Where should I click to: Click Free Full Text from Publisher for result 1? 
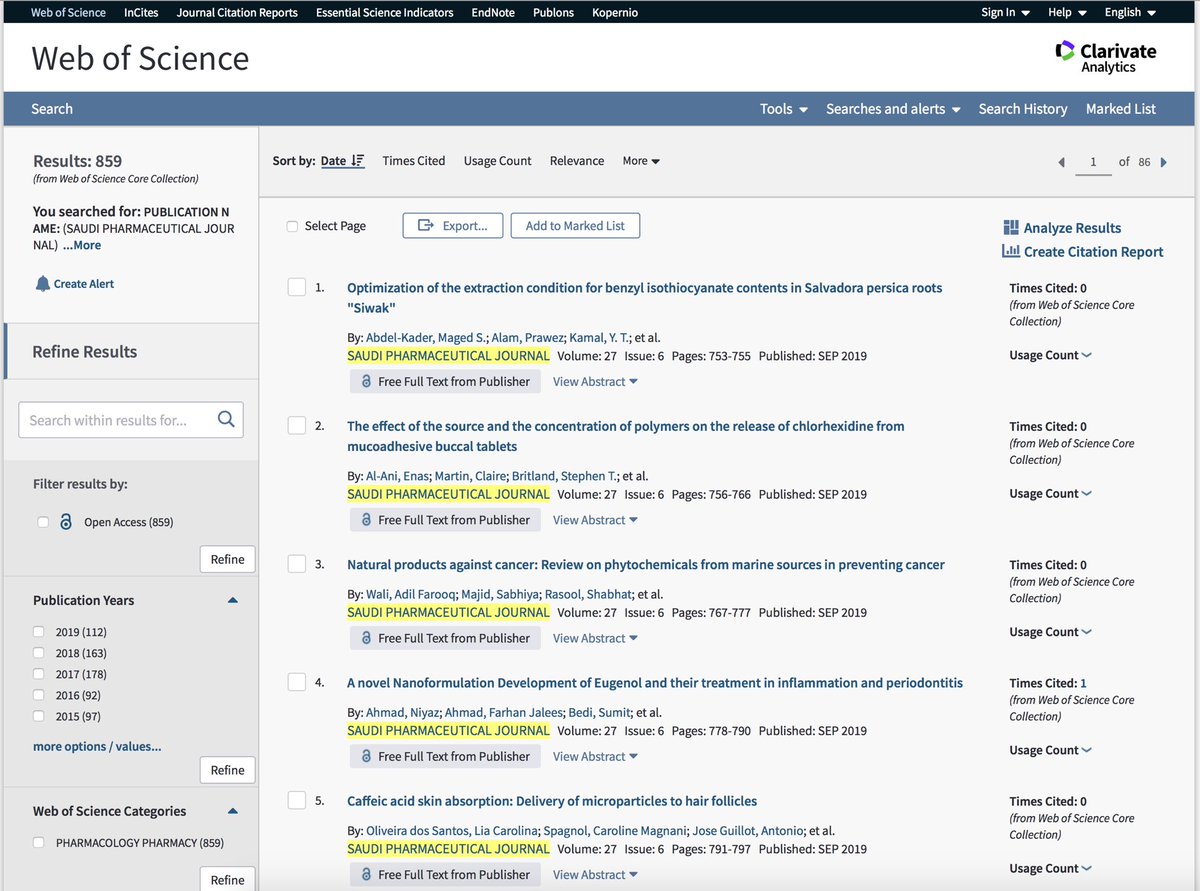[x=445, y=381]
